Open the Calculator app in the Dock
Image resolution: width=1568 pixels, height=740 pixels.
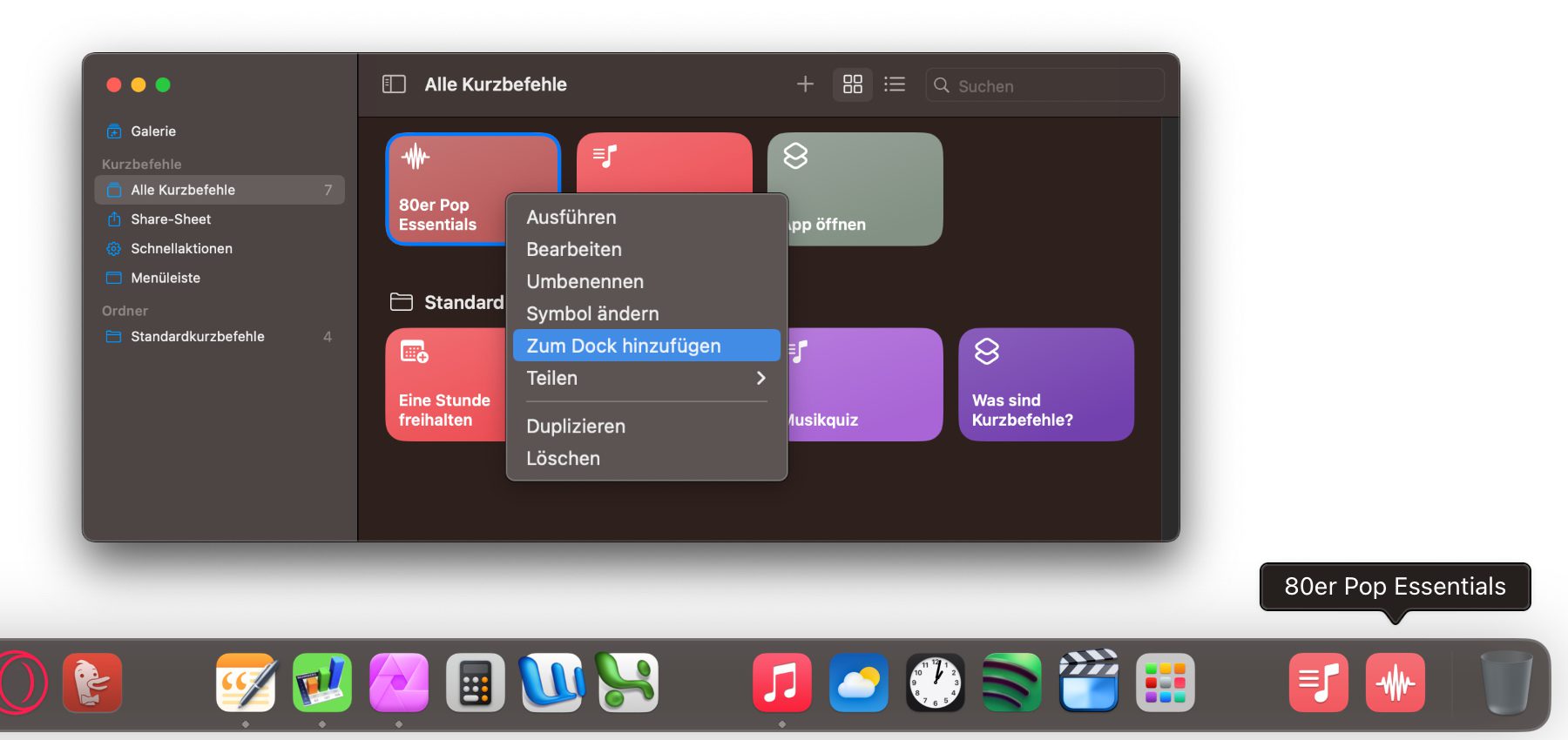click(475, 683)
